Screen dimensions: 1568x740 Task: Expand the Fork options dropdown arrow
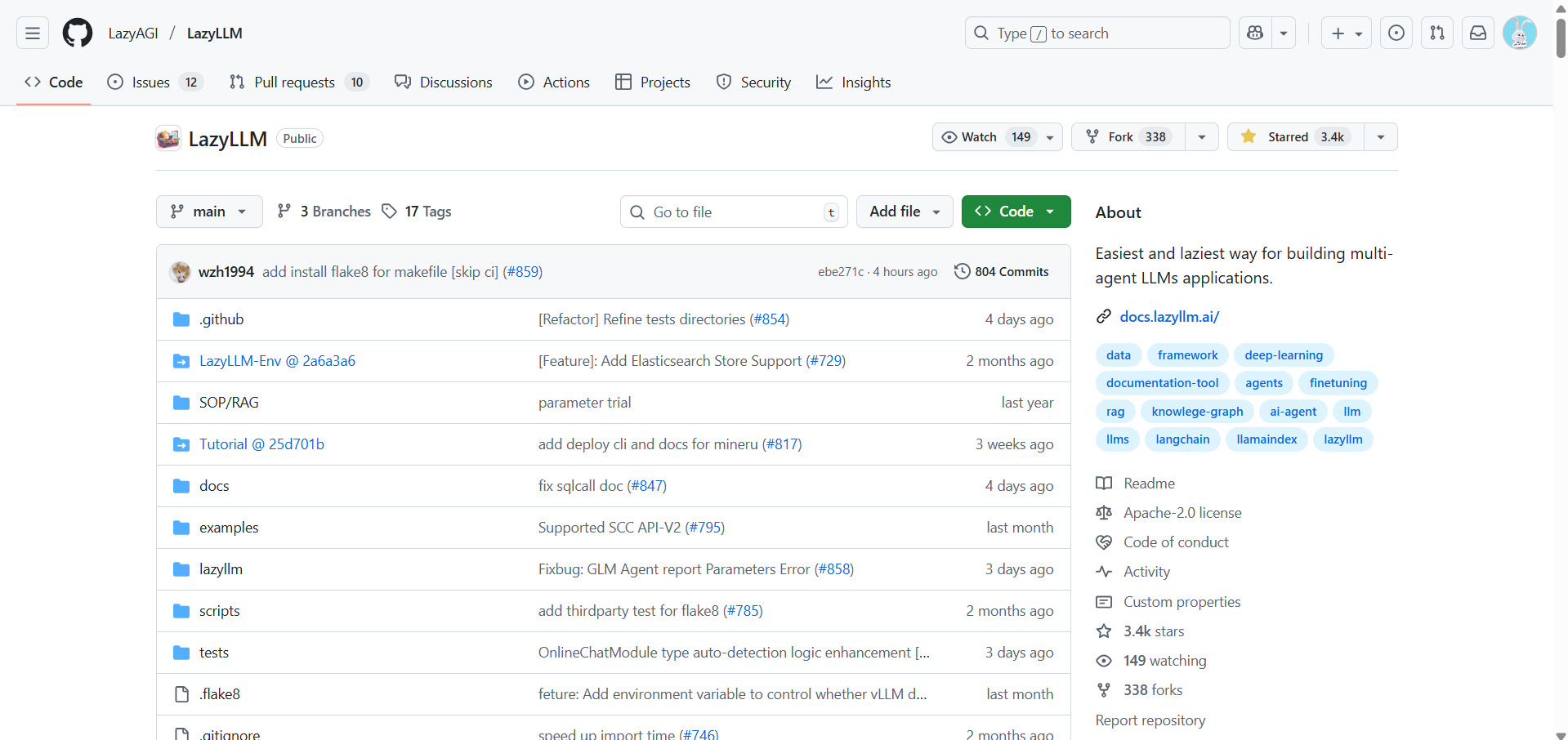(1202, 137)
